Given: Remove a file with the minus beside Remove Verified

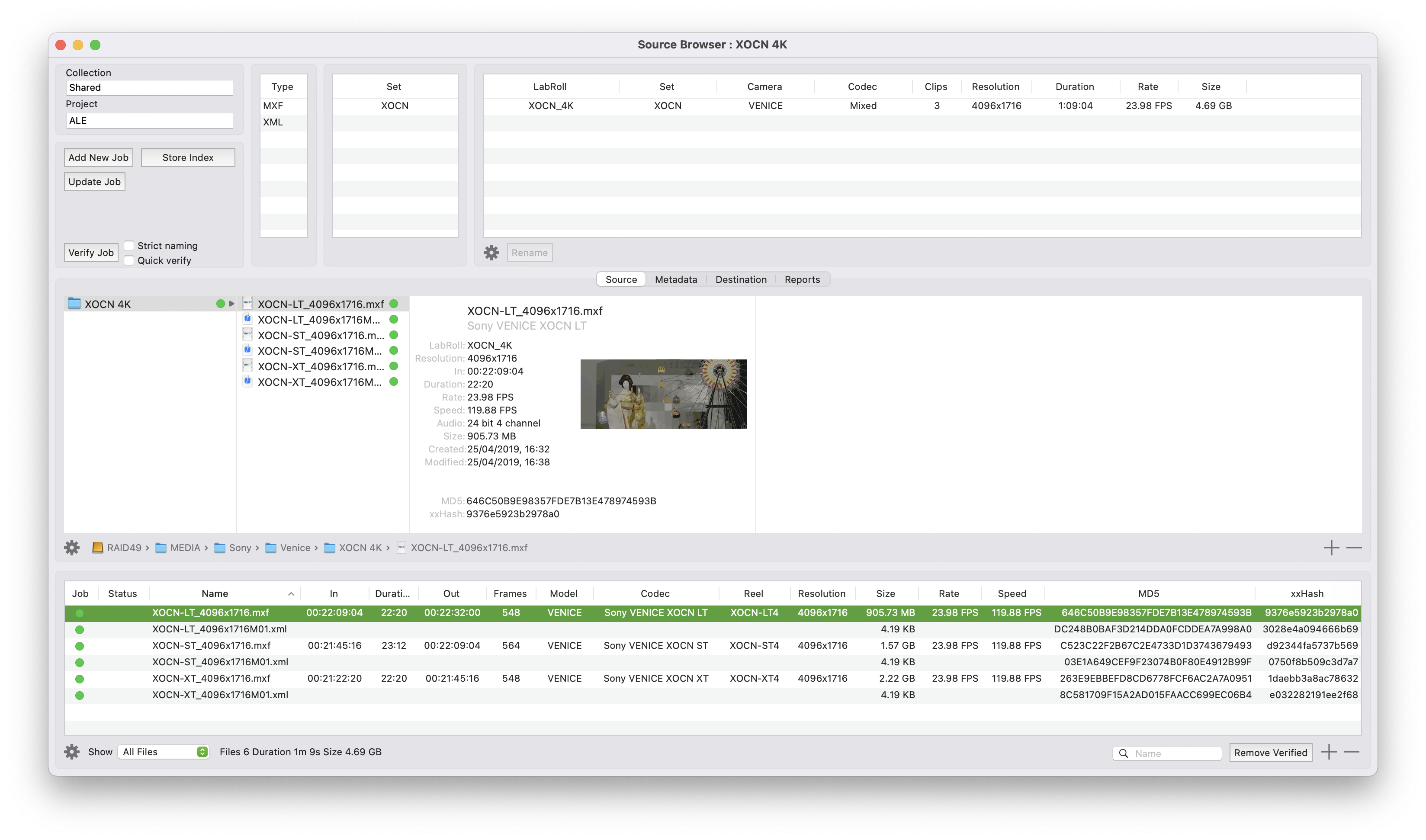Looking at the screenshot, I should coord(1351,752).
